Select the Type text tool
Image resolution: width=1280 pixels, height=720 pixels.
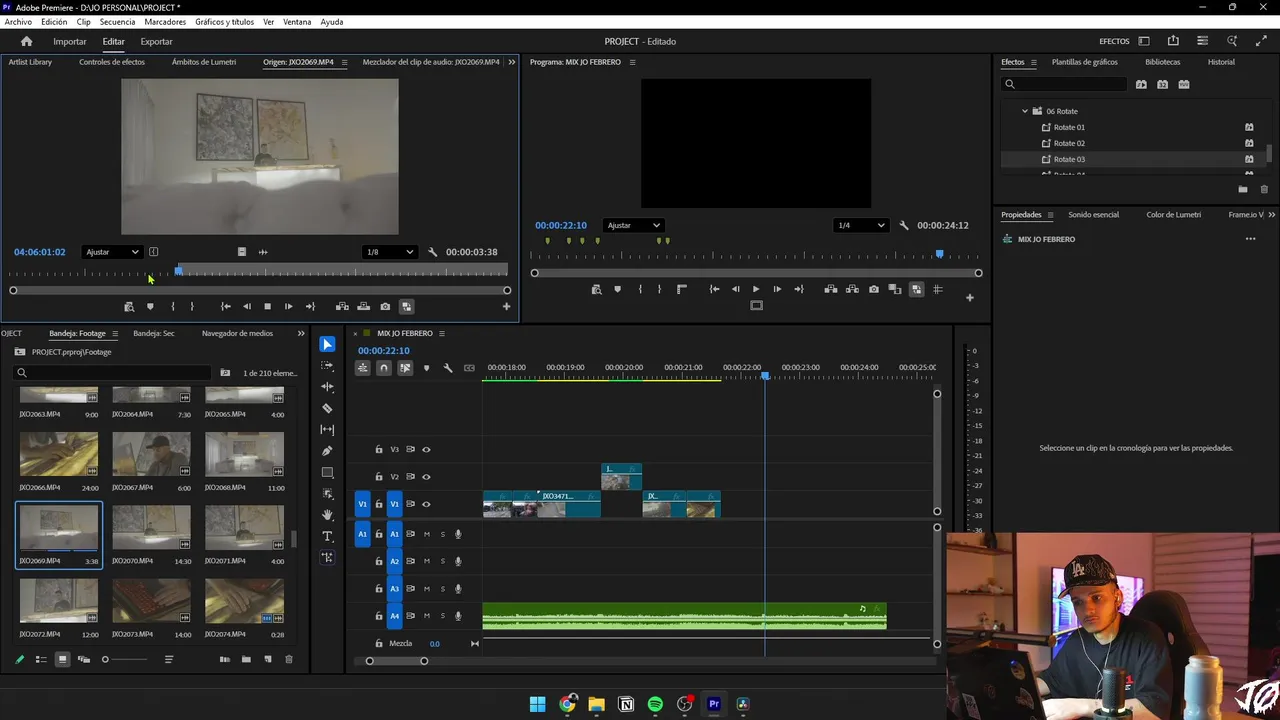327,536
